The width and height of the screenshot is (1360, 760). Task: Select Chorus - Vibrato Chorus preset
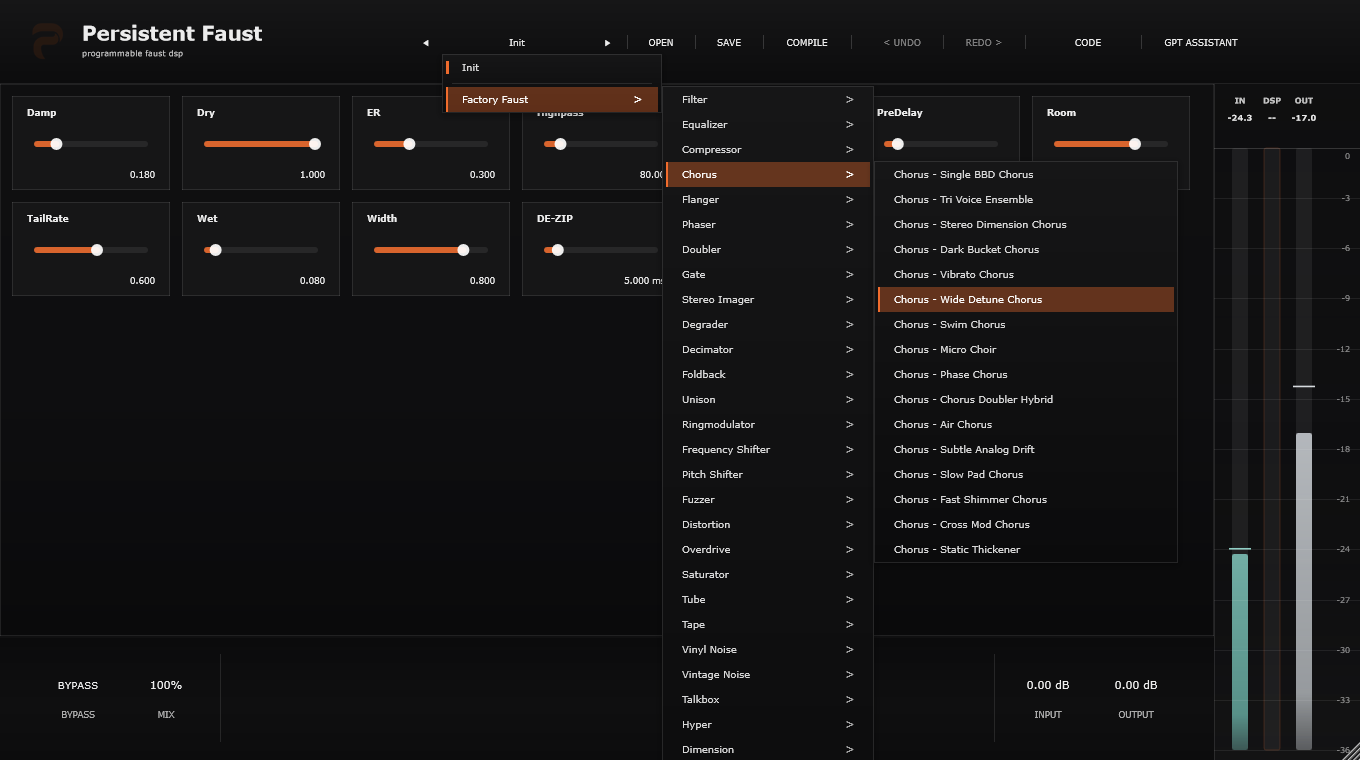[1026, 275]
